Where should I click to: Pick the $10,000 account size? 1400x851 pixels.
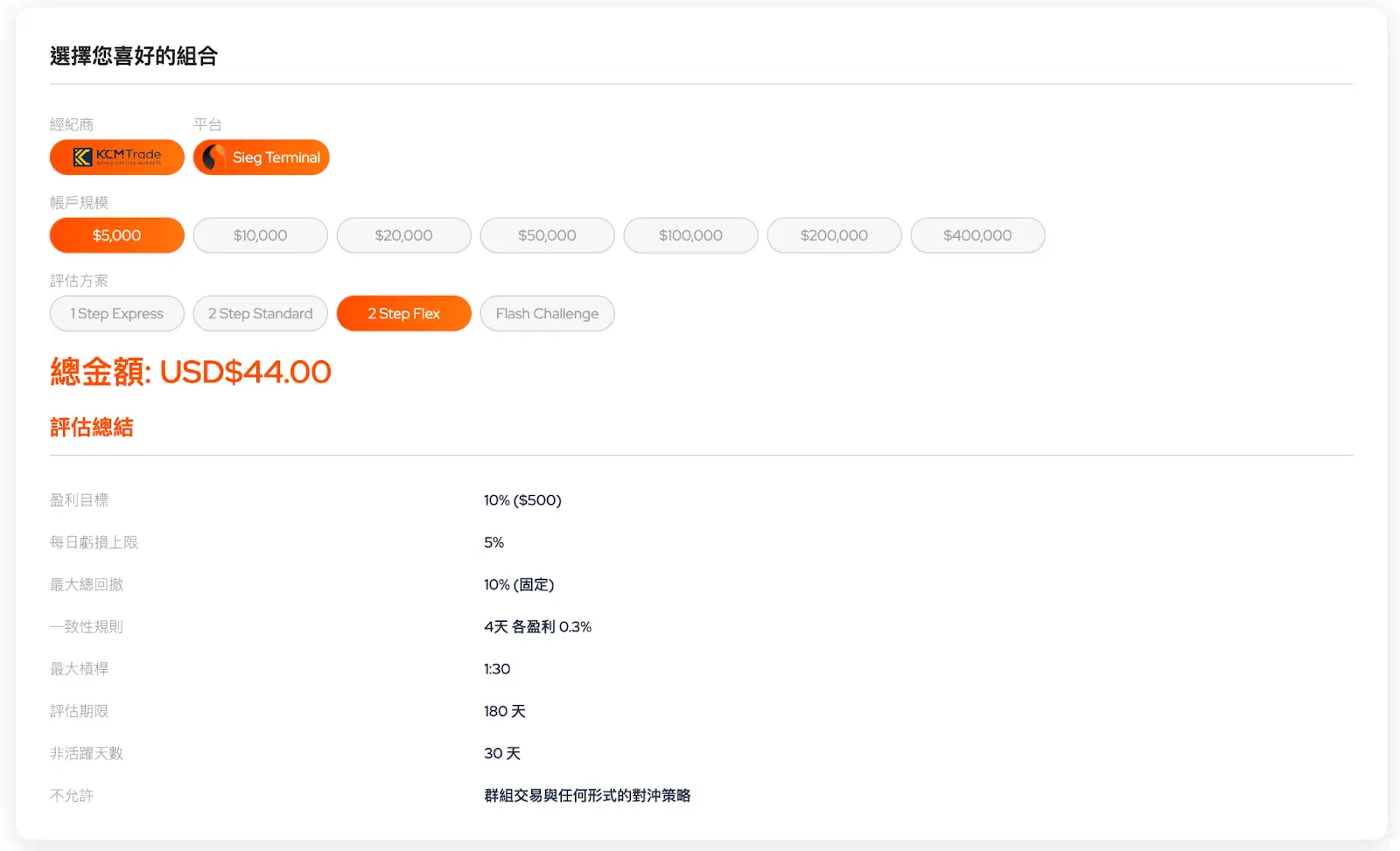click(x=260, y=235)
